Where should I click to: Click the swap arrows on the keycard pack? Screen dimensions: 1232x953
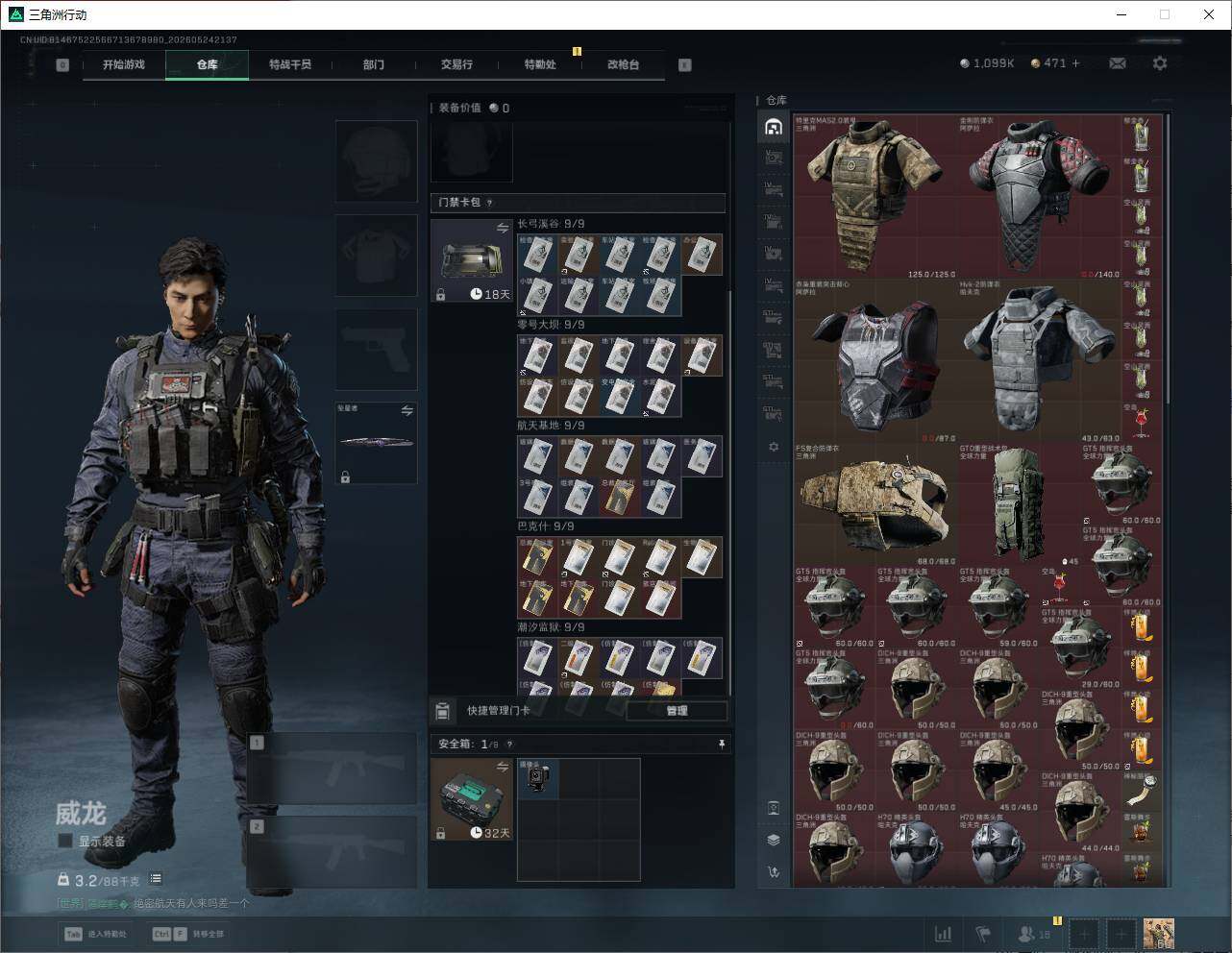[x=503, y=229]
